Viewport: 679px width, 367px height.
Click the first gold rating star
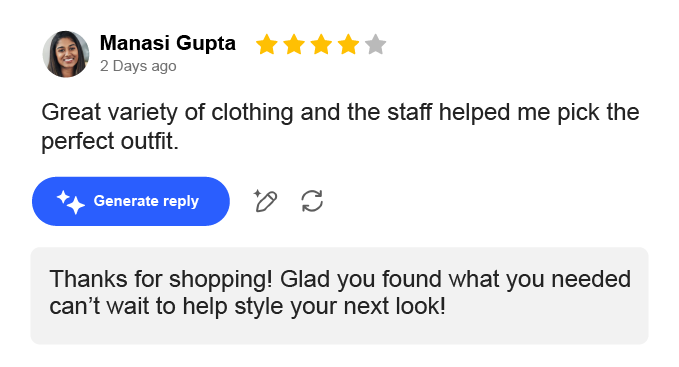tap(266, 45)
